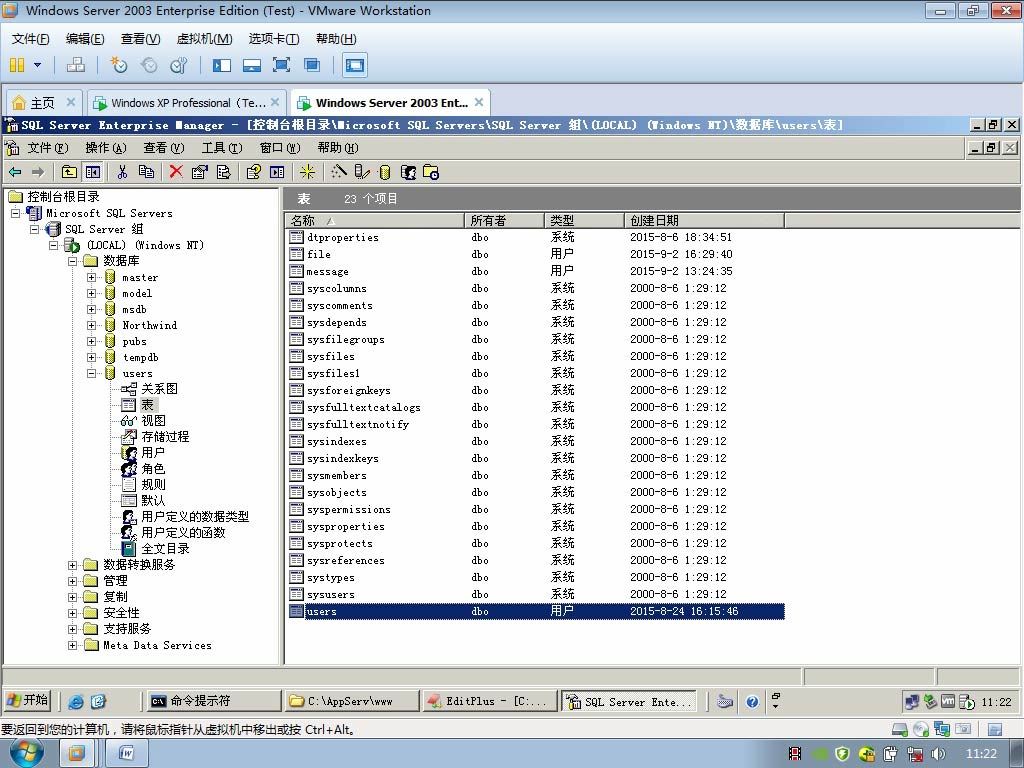Open EditPlus taskbar button
The image size is (1024, 768).
coord(490,701)
